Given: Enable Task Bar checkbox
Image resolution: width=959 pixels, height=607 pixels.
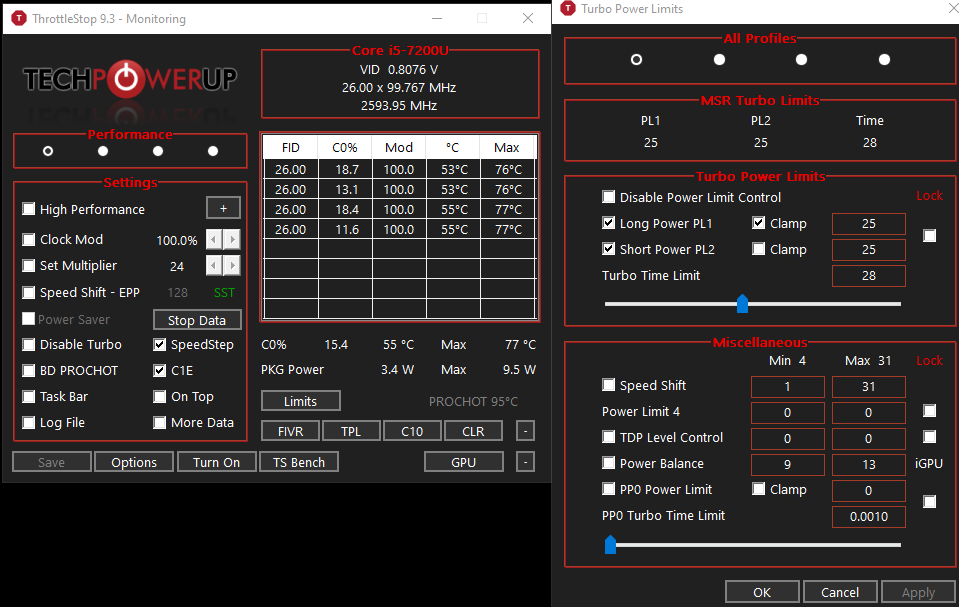Looking at the screenshot, I should point(29,397).
